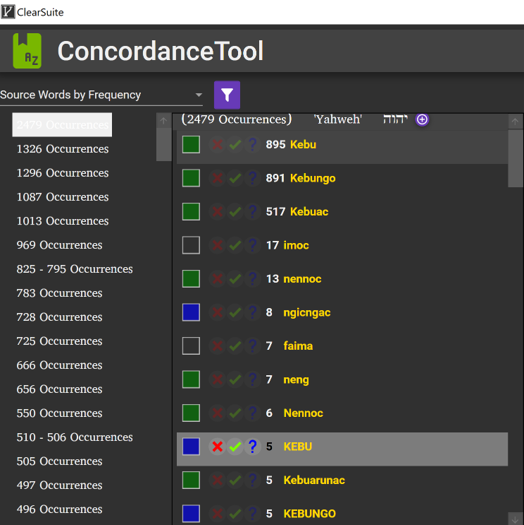
Task: Click the right translation list scrollbar thumb
Action: pyautogui.click(x=515, y=158)
